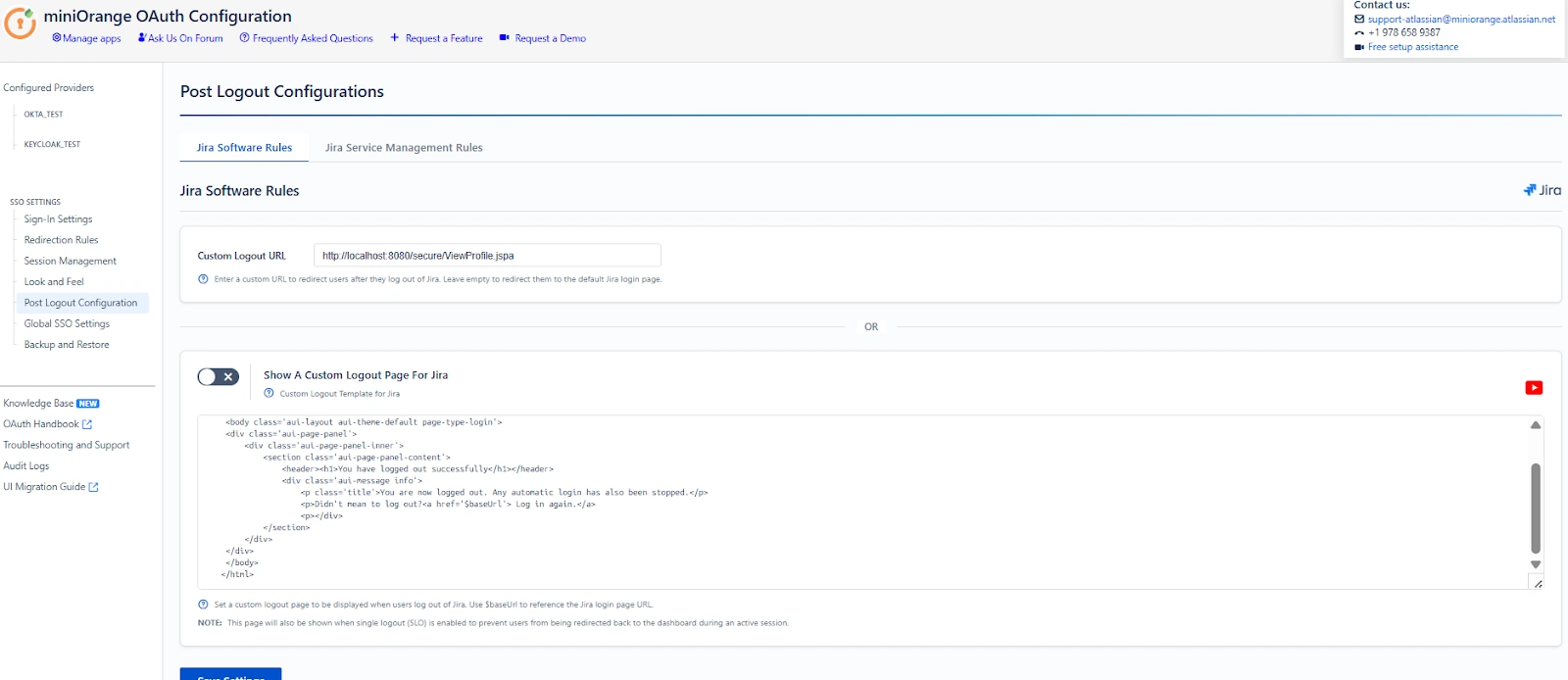Click the Jira logo at right
The image size is (1568, 680).
coord(1542,190)
